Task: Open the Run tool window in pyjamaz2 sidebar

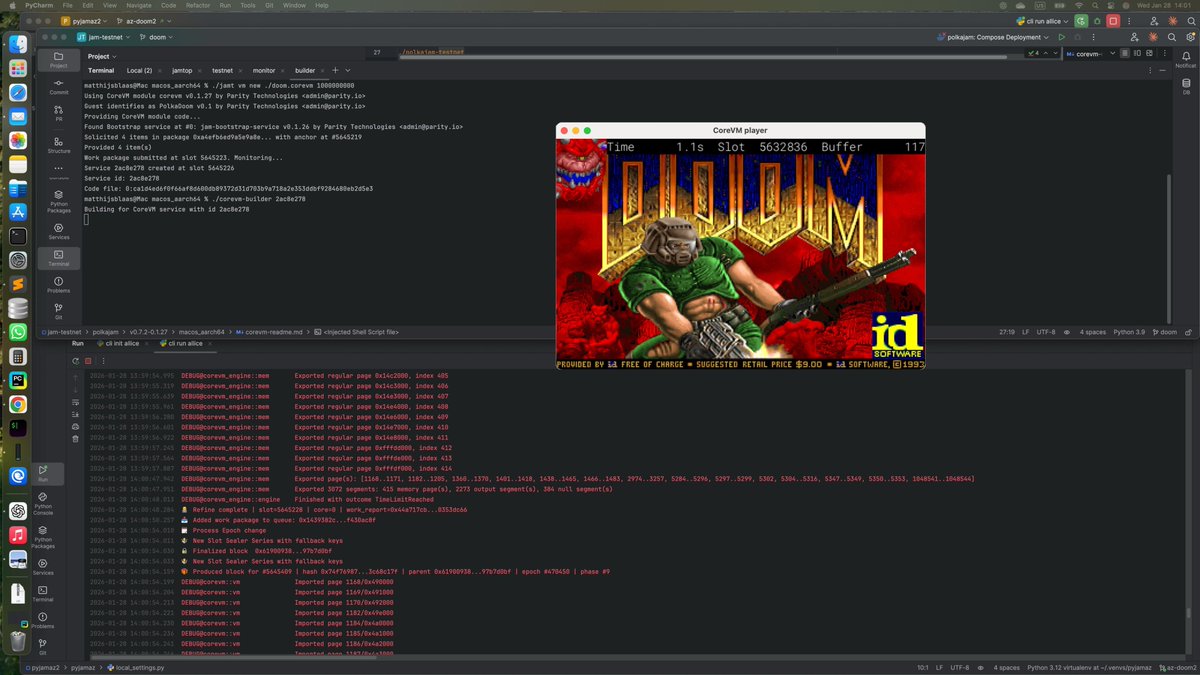Action: point(43,473)
